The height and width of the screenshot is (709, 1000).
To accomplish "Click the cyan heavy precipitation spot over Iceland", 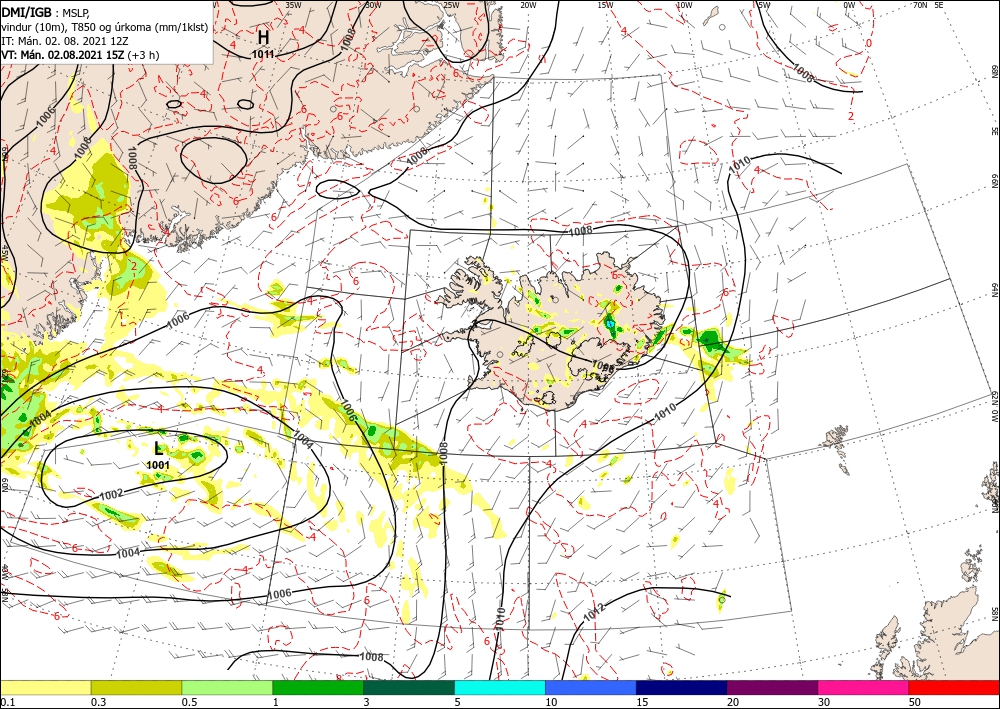I will click(x=611, y=325).
